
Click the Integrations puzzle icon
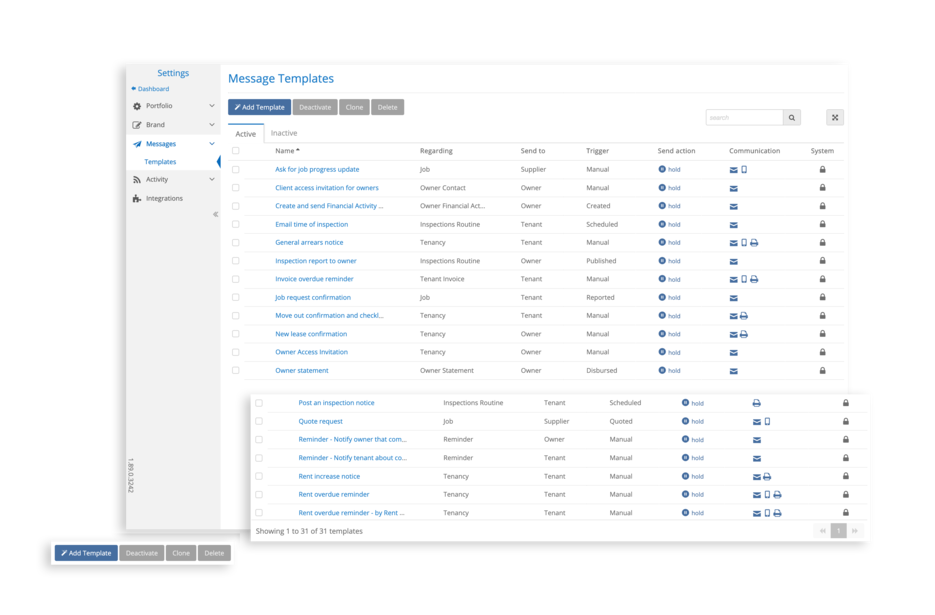137,199
